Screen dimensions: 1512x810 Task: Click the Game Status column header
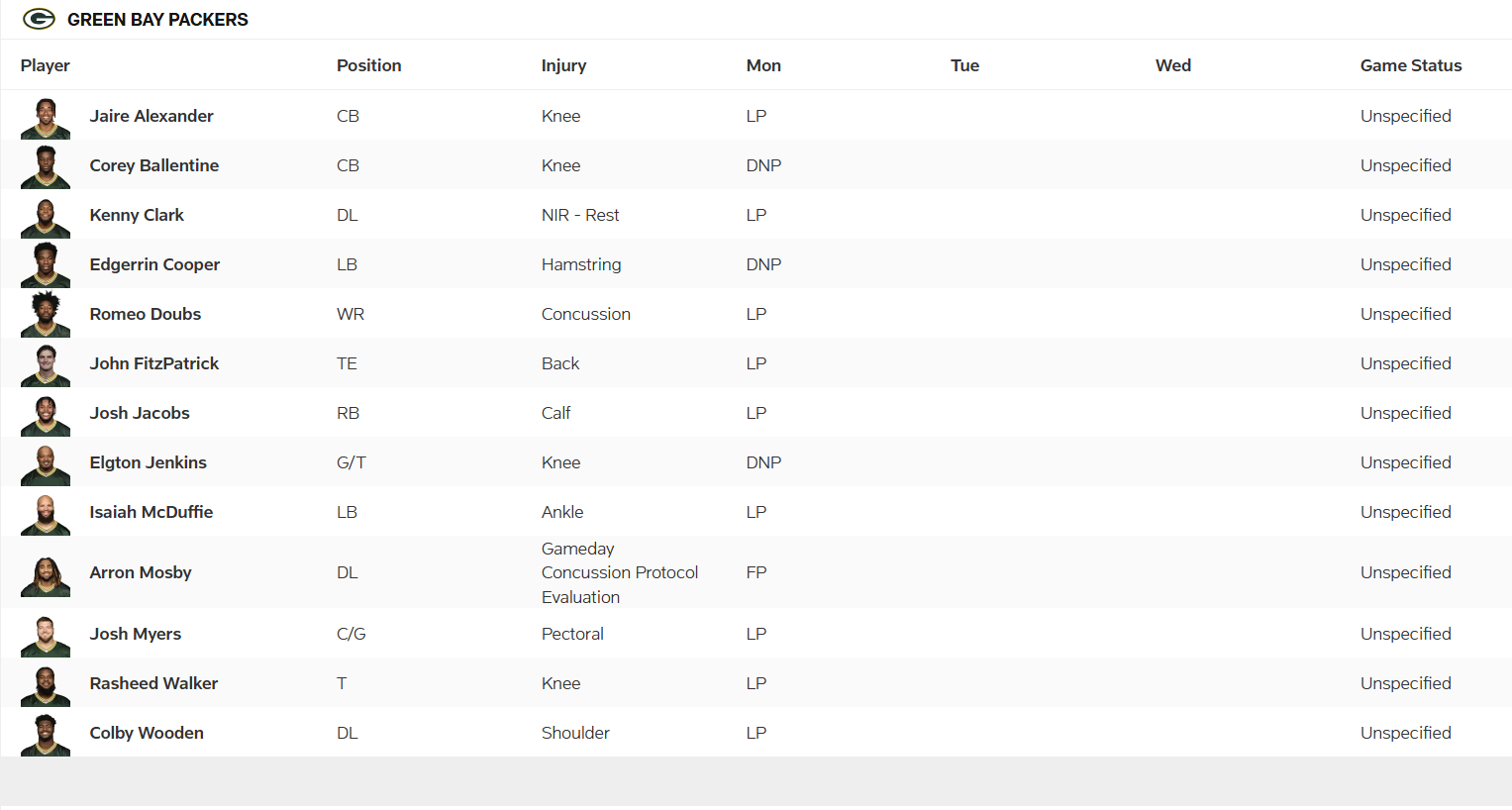tap(1410, 65)
